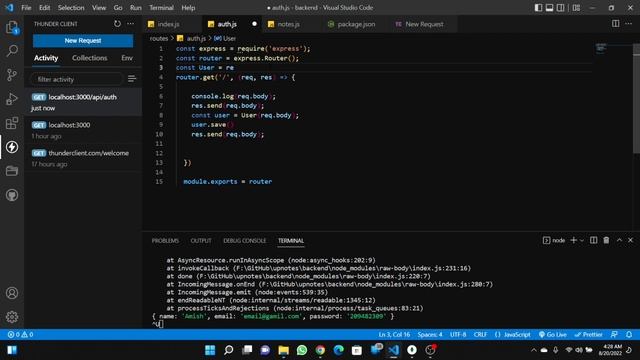This screenshot has width=640, height=360.
Task: Maximize the terminal panel size
Action: tap(619, 240)
